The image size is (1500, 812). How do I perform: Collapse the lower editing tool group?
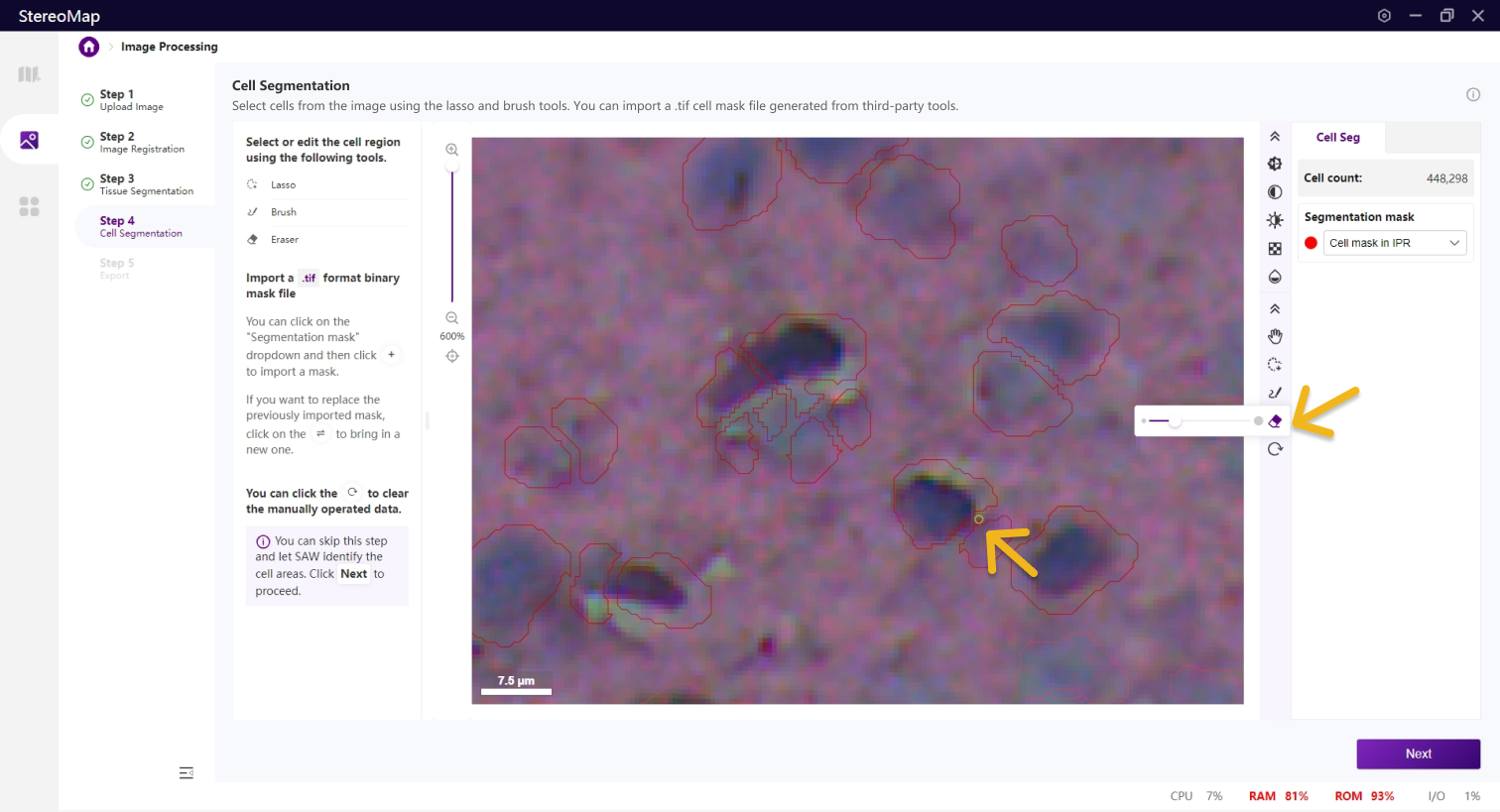click(1275, 309)
